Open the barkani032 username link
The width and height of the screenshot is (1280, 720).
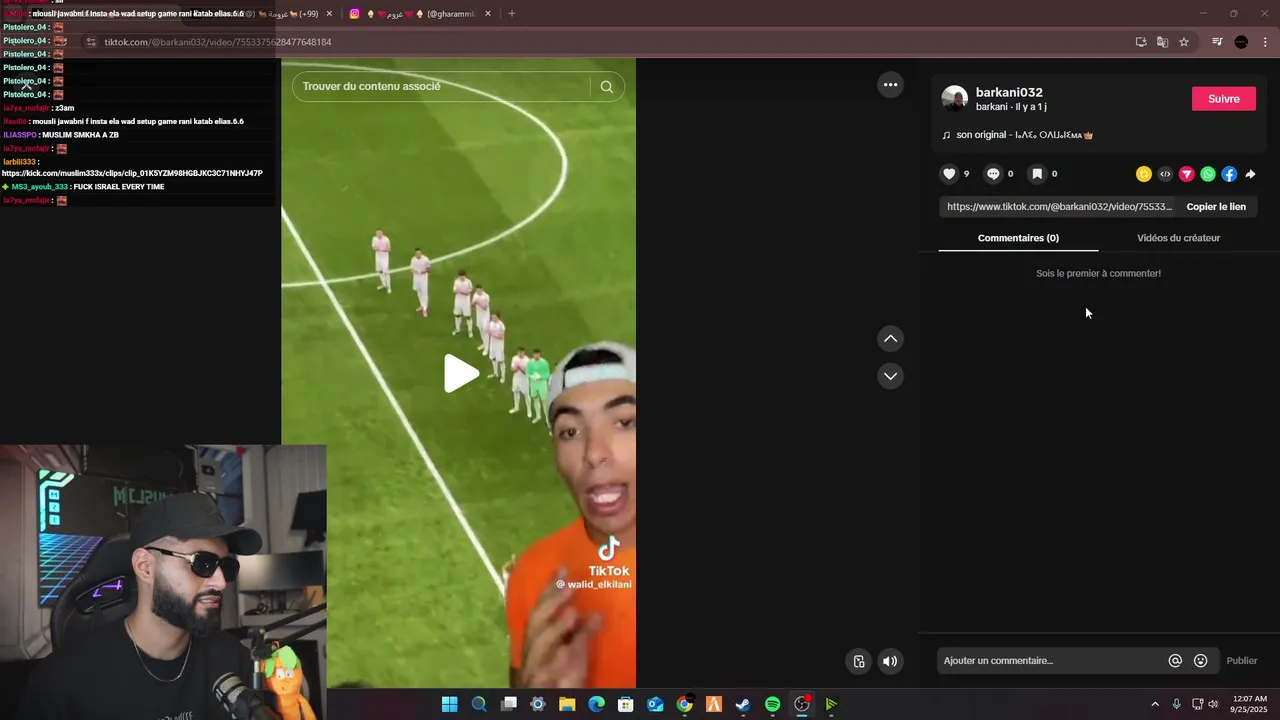pyautogui.click(x=1009, y=92)
